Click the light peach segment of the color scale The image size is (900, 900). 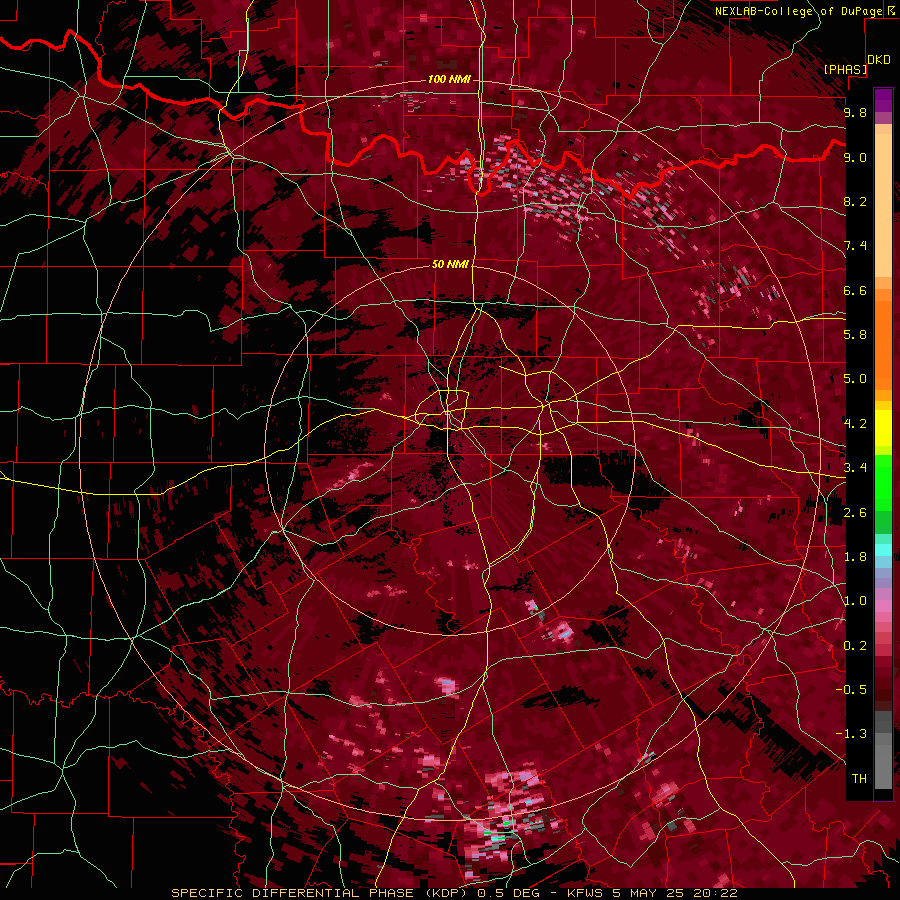click(x=883, y=207)
